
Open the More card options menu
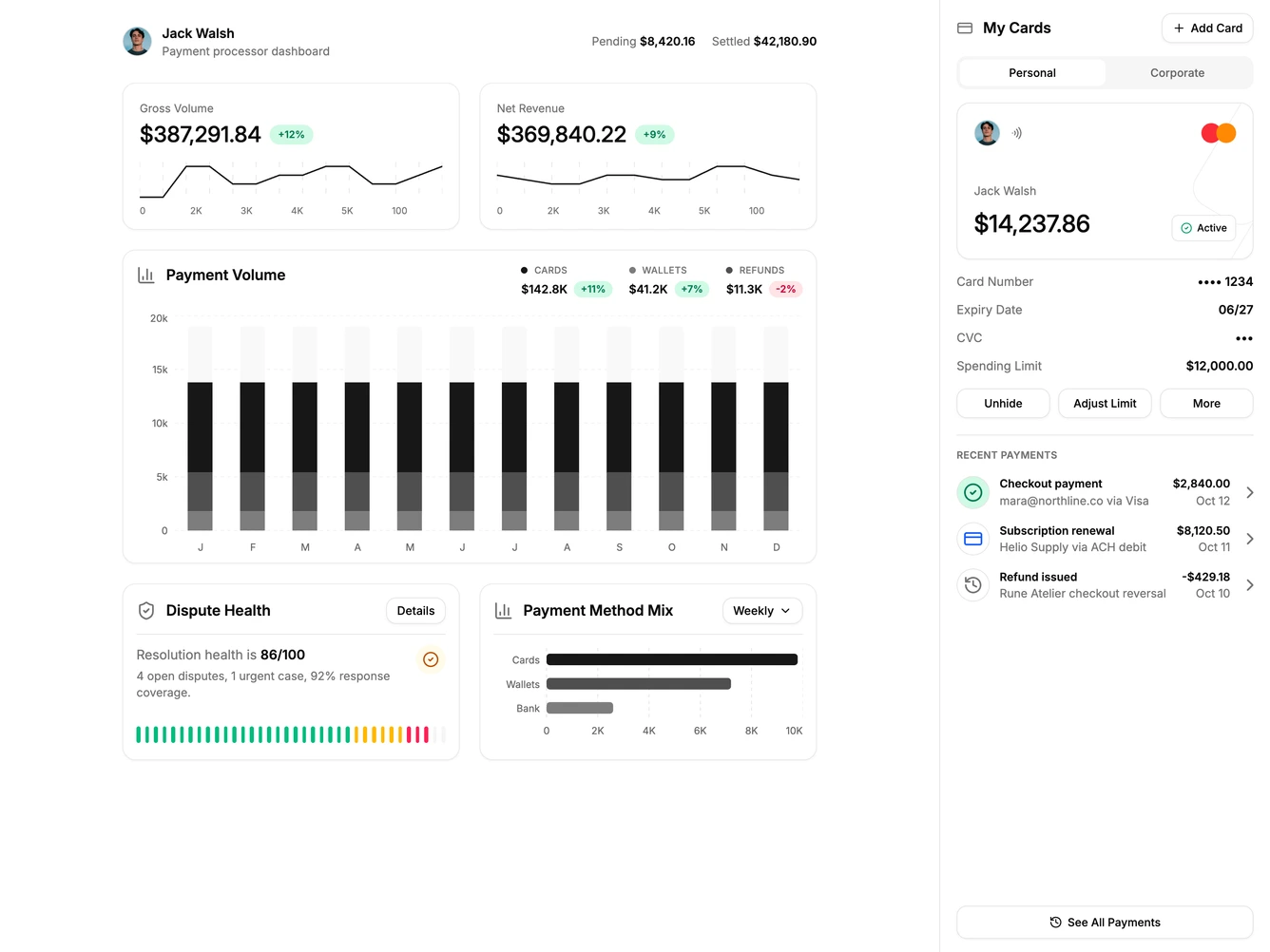click(1206, 404)
